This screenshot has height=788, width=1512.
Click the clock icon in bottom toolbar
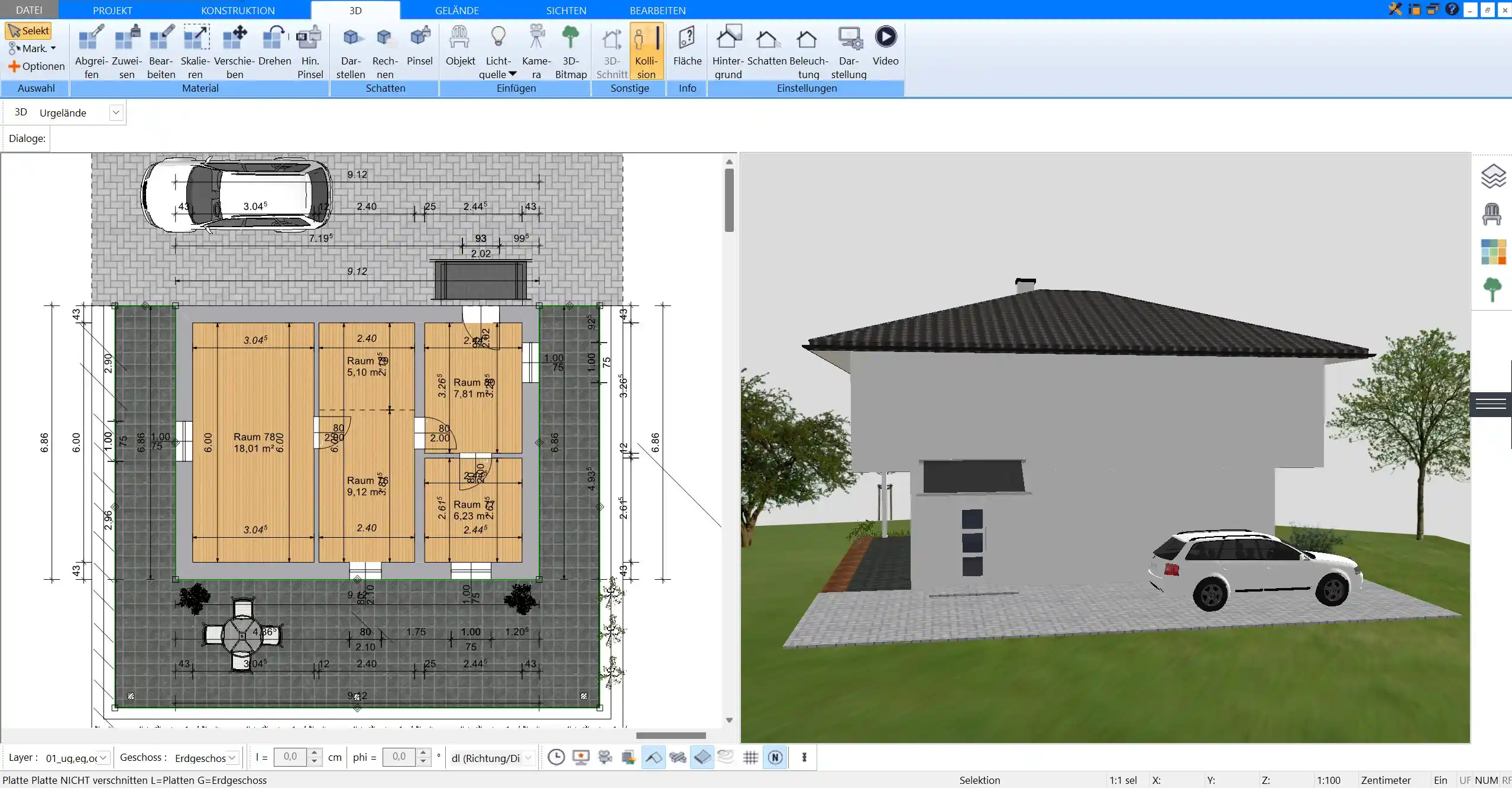point(556,757)
